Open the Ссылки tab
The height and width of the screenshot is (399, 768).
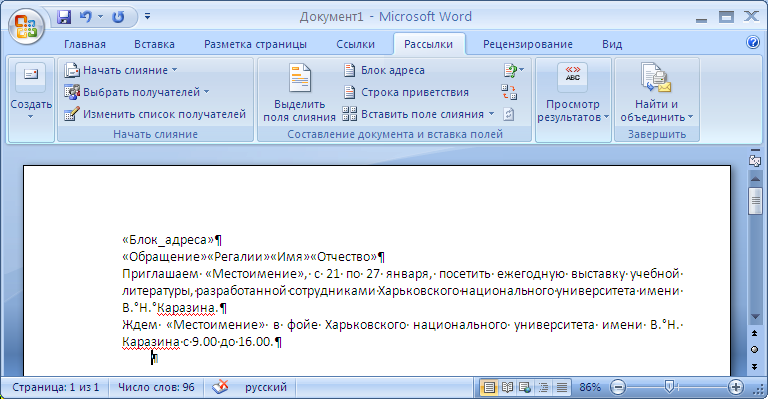point(356,45)
